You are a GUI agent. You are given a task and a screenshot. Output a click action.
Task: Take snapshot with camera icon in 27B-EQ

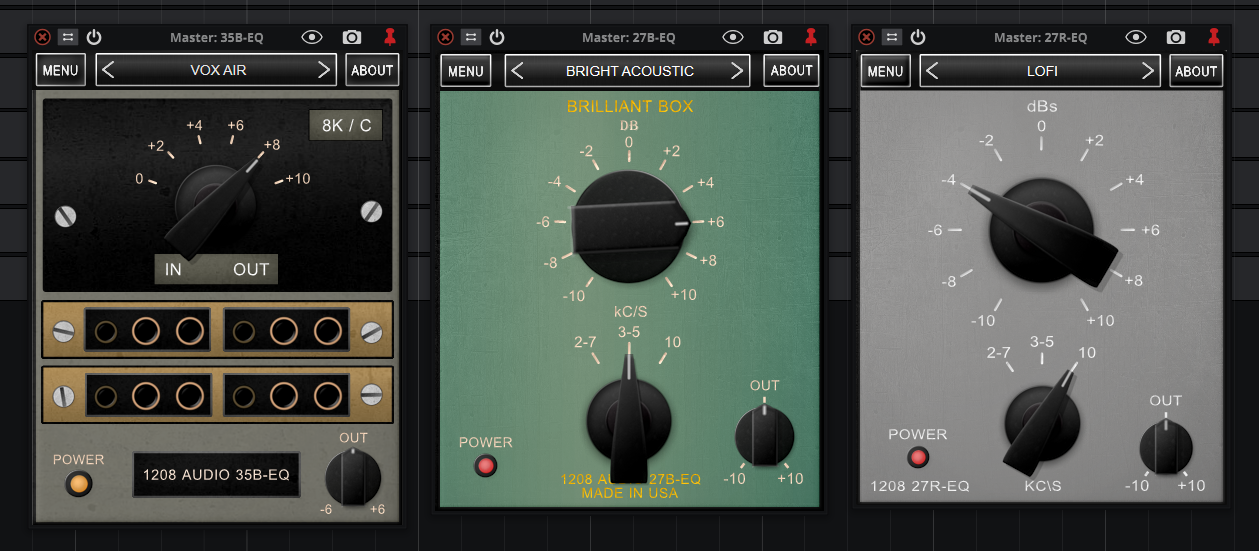773,37
